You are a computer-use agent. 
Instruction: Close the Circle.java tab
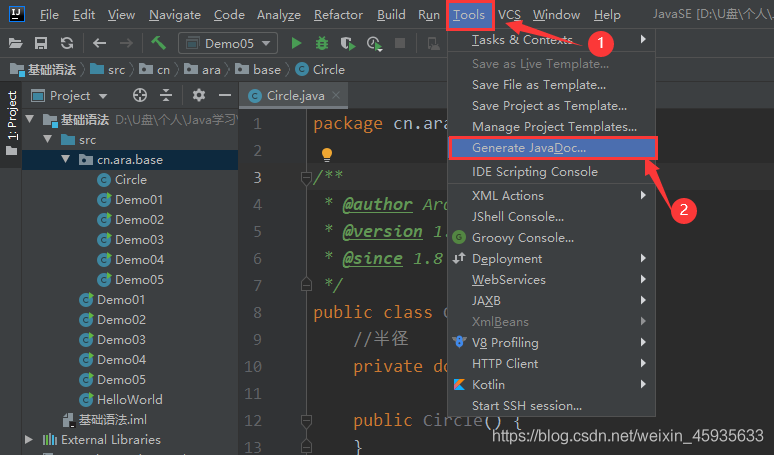point(336,95)
